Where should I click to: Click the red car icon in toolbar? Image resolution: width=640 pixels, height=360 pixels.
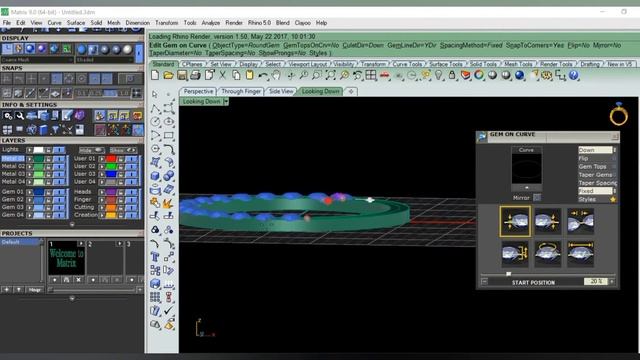point(384,76)
